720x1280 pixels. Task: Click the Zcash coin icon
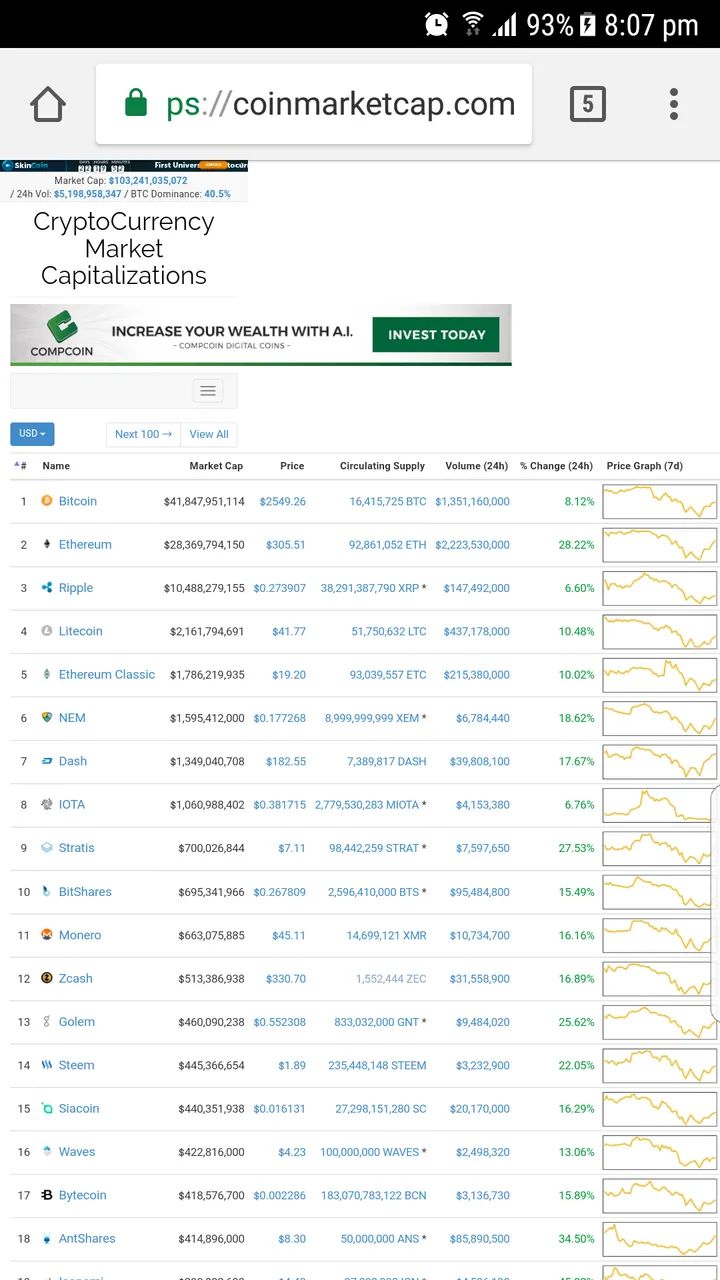47,978
